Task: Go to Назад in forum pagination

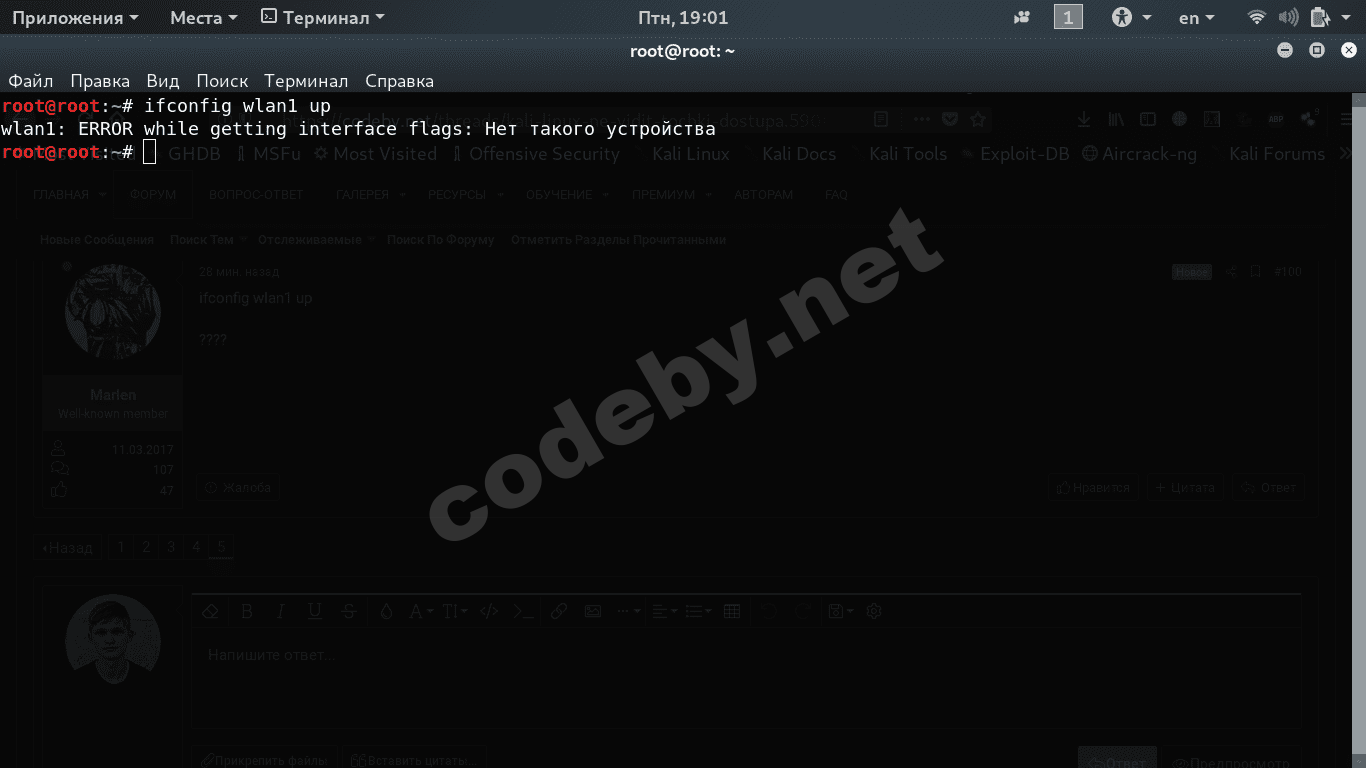Action: tap(69, 547)
